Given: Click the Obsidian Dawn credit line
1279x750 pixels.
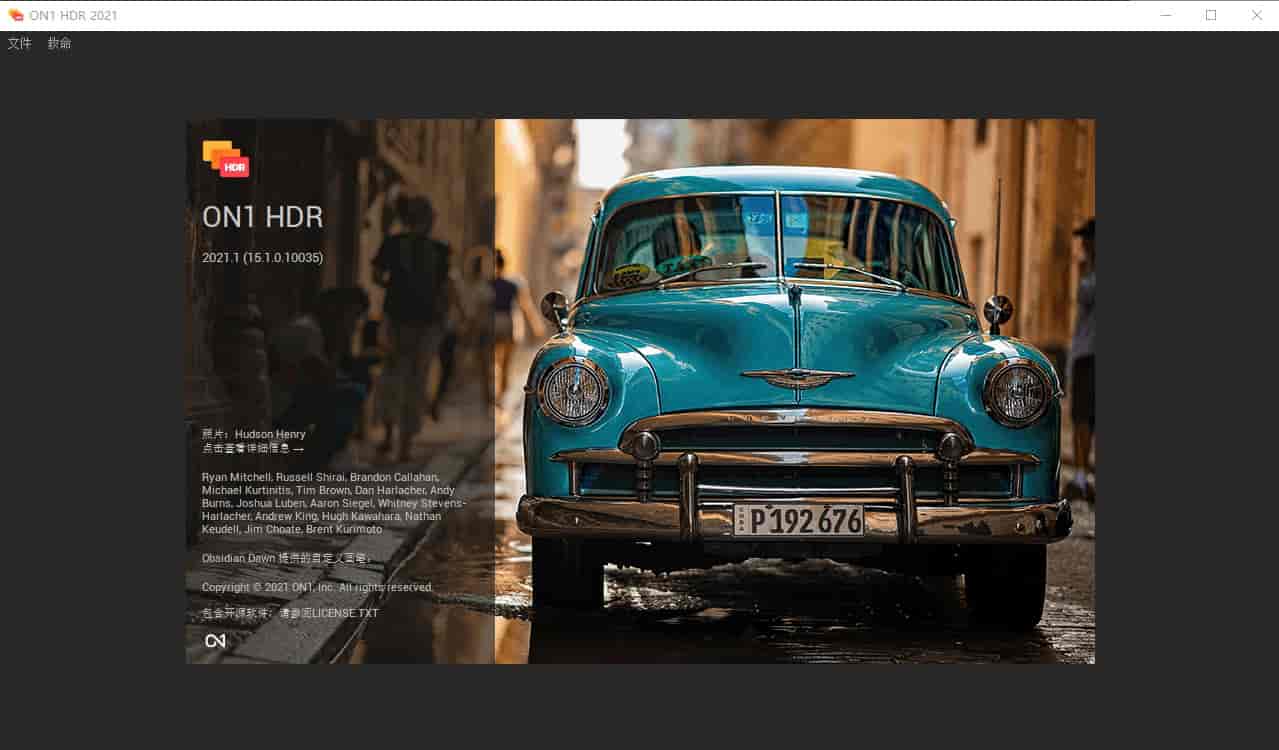Looking at the screenshot, I should point(286,558).
